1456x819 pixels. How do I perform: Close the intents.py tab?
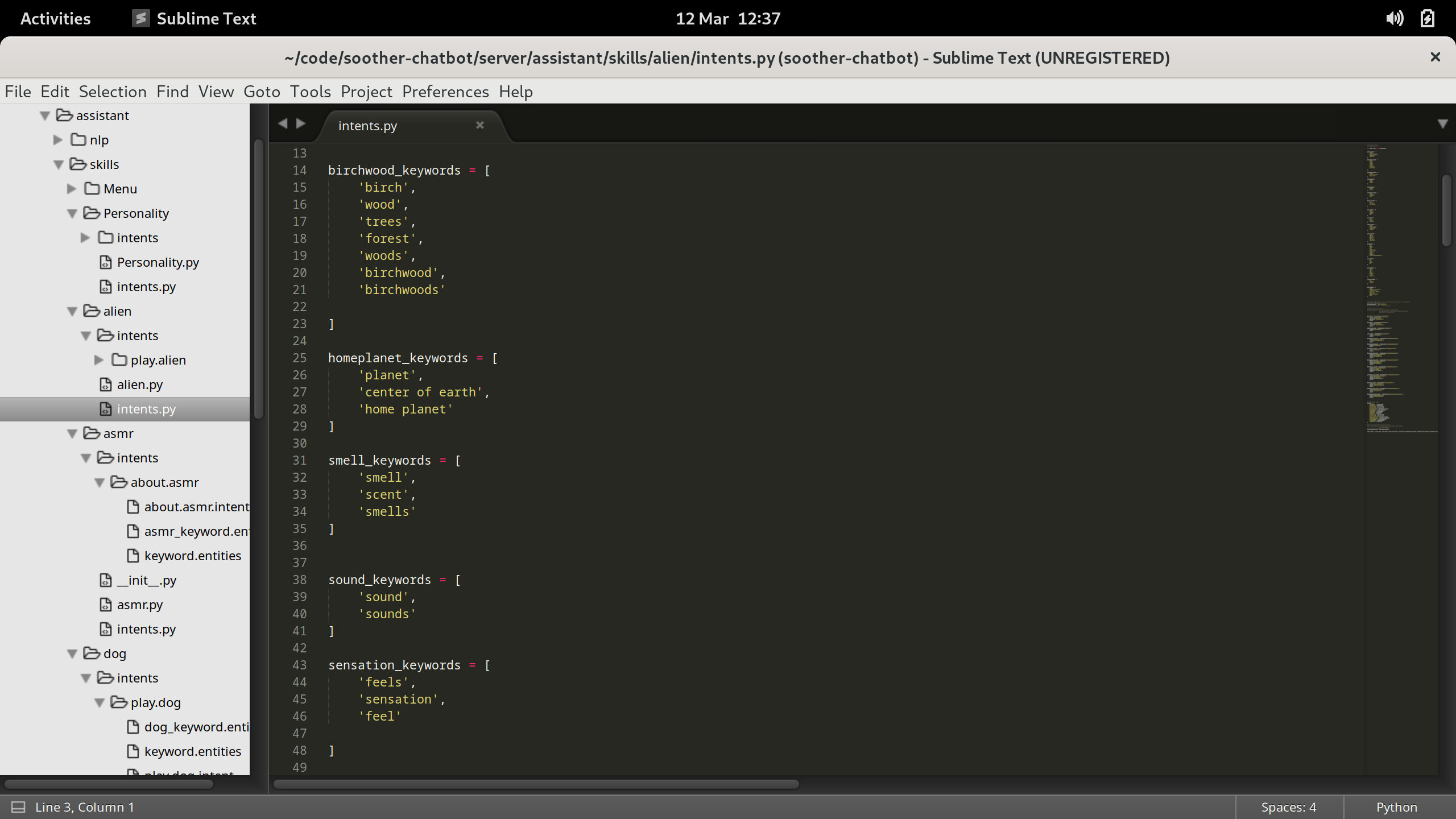[x=480, y=125]
